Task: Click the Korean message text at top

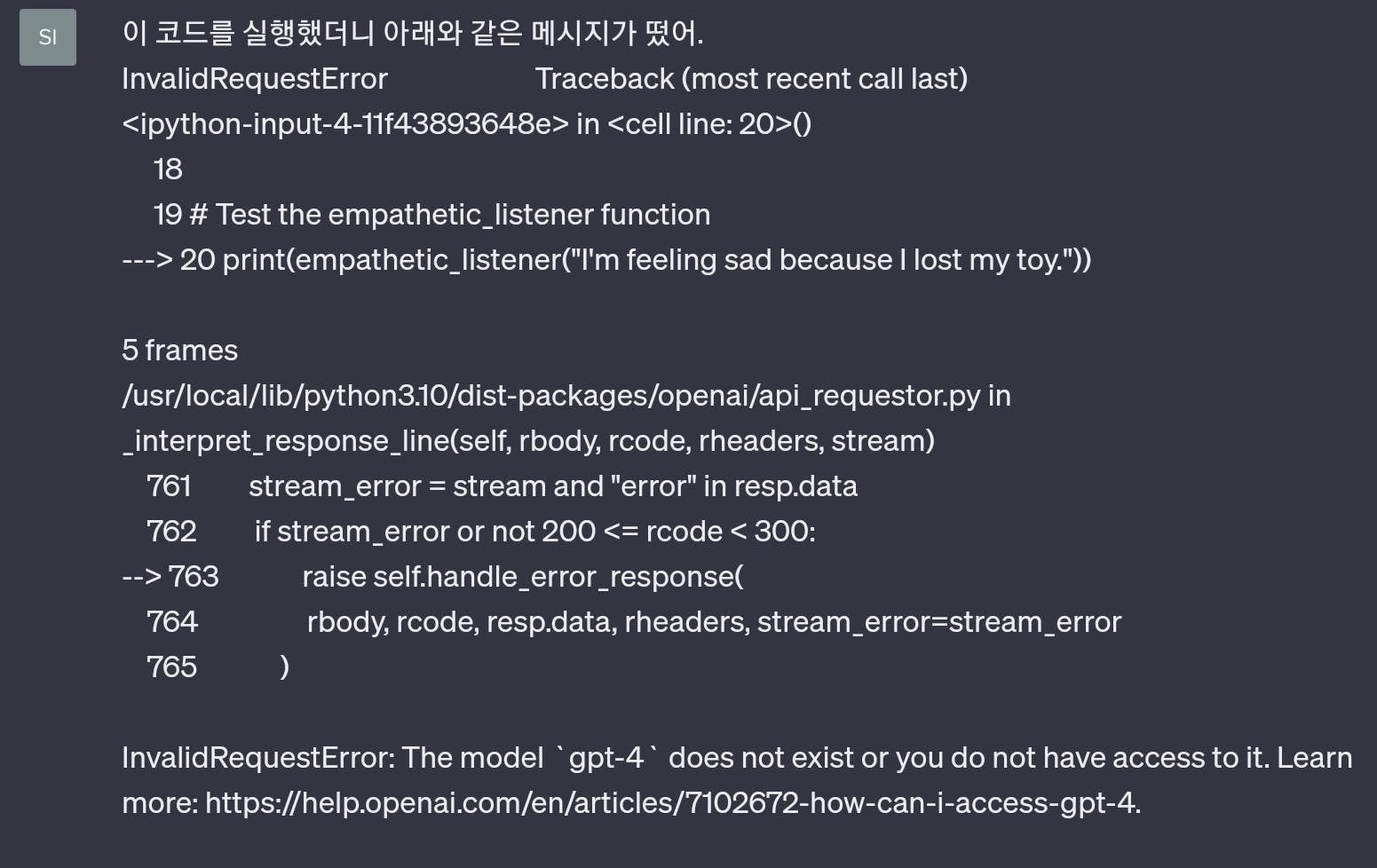Action: tap(412, 34)
